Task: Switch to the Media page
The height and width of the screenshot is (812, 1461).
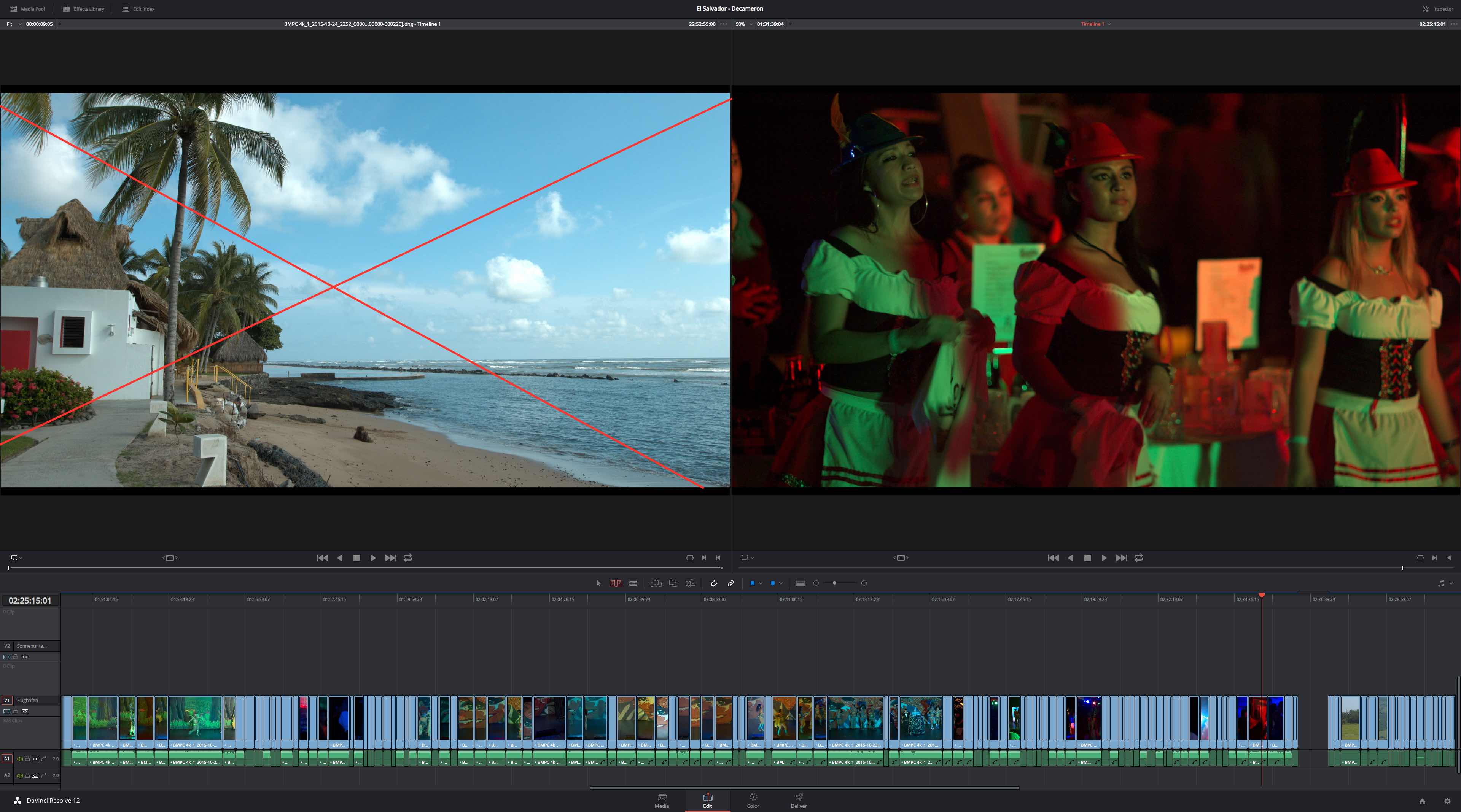Action: [x=662, y=801]
